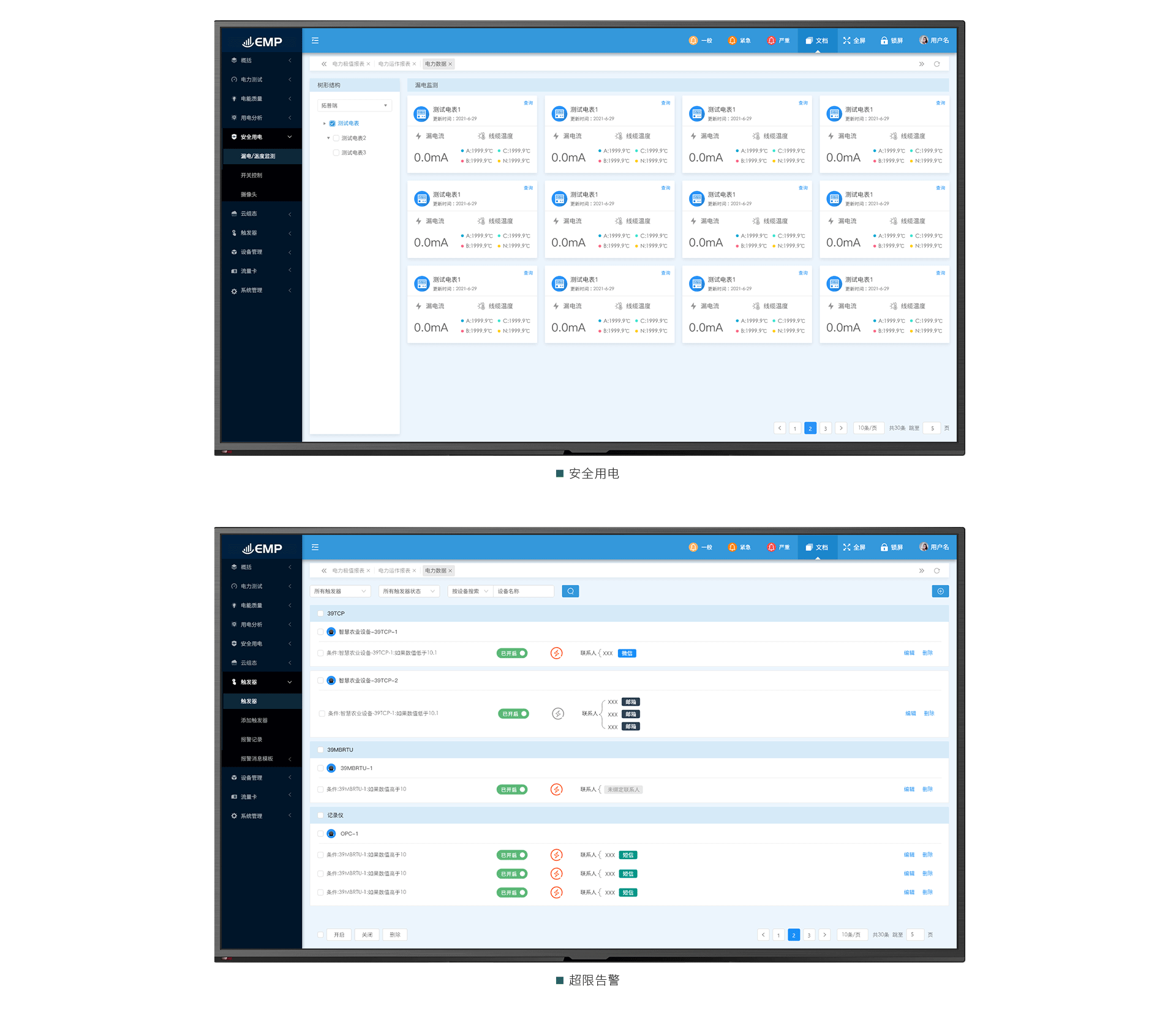Click refresh icon in 安全用电 screen tab bar
1176x1011 pixels.
pos(937,64)
